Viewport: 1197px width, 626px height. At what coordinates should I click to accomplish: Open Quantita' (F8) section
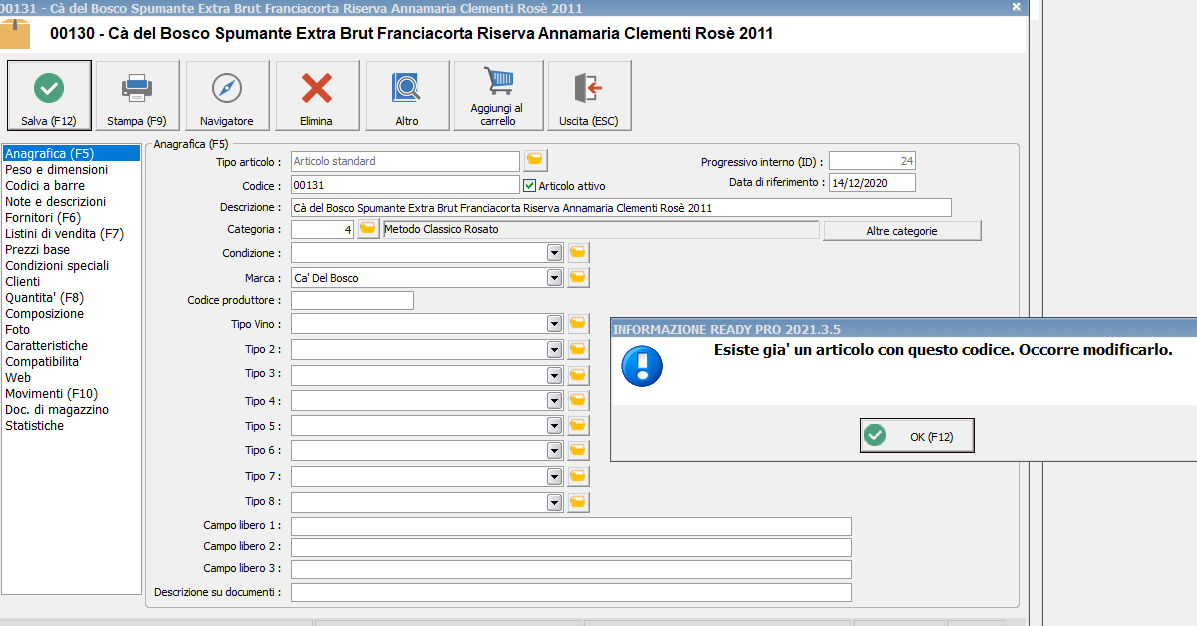point(44,298)
